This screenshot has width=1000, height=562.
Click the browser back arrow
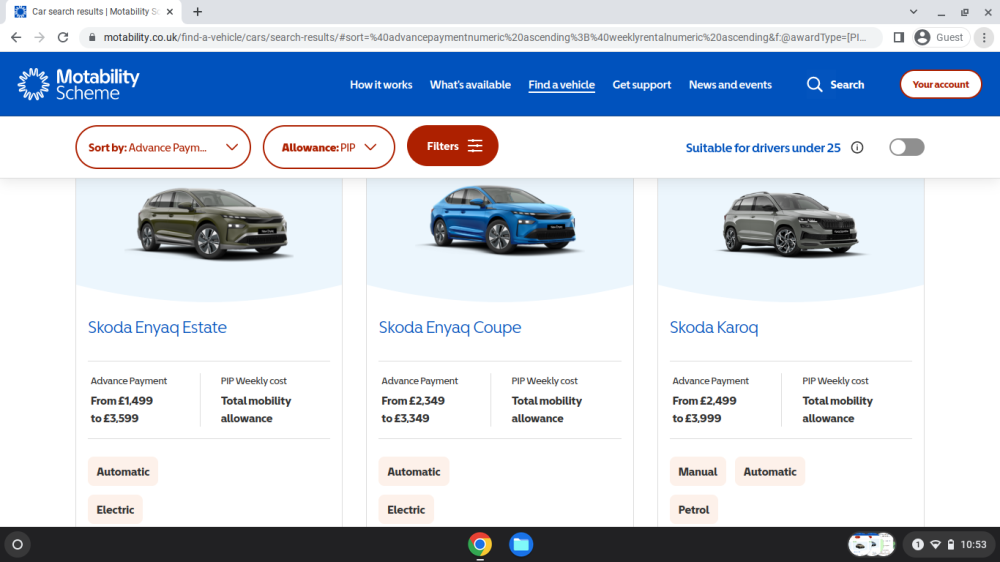(16, 38)
